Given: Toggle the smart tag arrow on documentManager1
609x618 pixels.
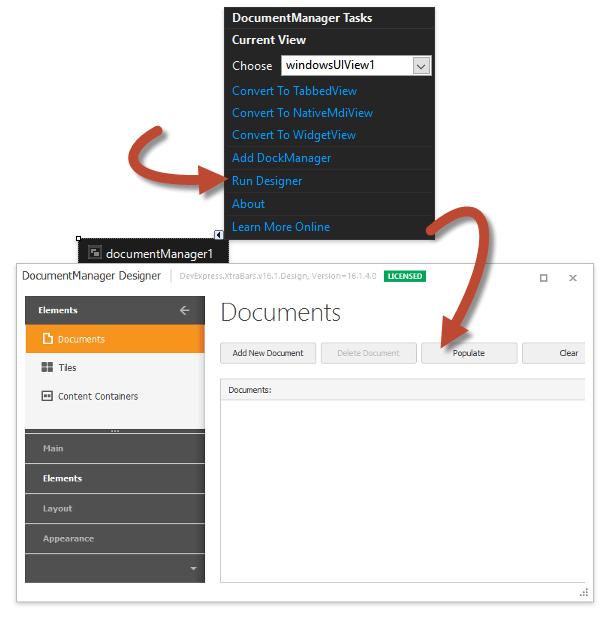Looking at the screenshot, I should click(219, 235).
